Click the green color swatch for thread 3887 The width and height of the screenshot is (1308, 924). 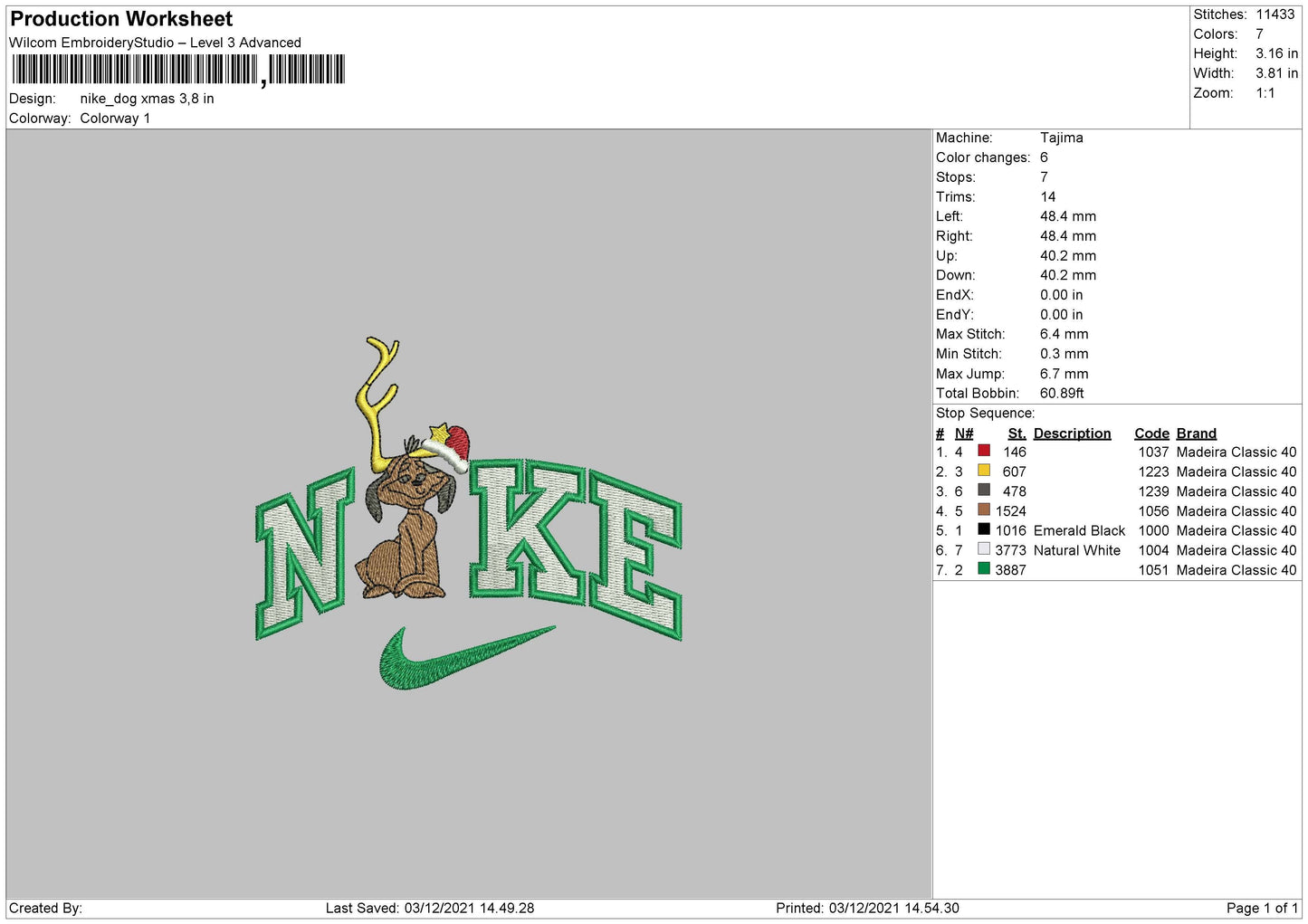click(x=984, y=569)
